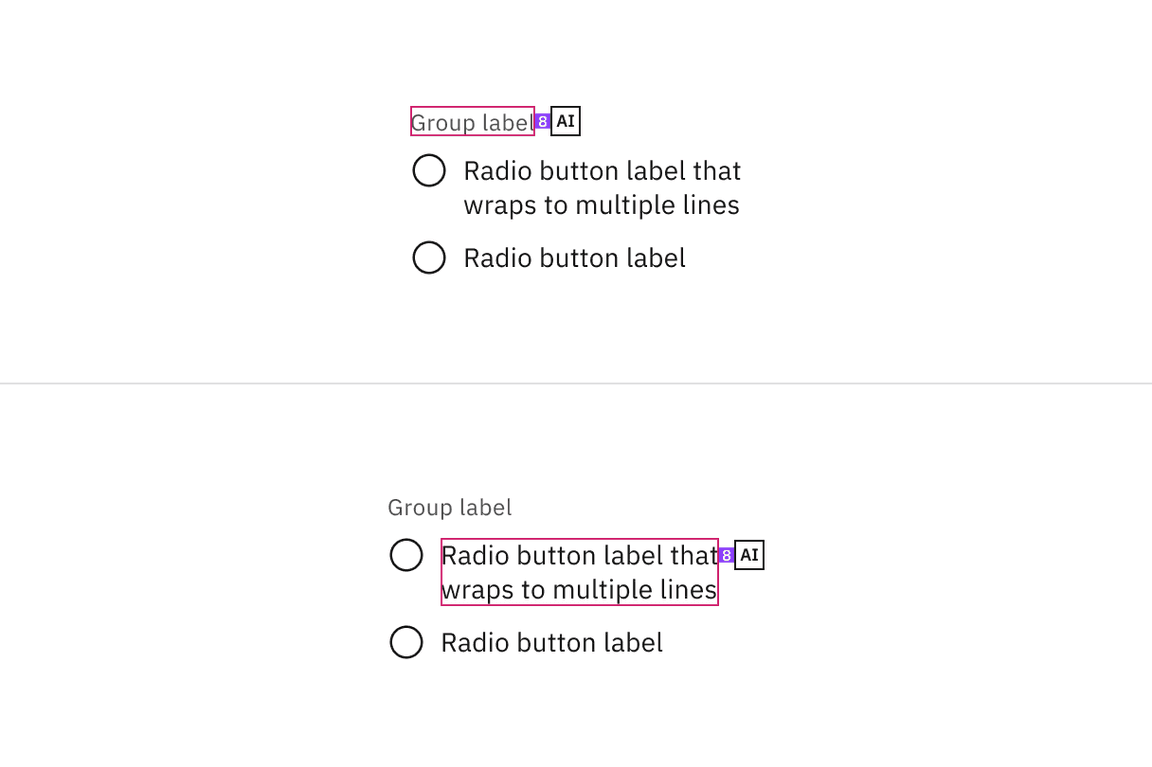Click the horizontal divider between the two examples

[x=576, y=382]
